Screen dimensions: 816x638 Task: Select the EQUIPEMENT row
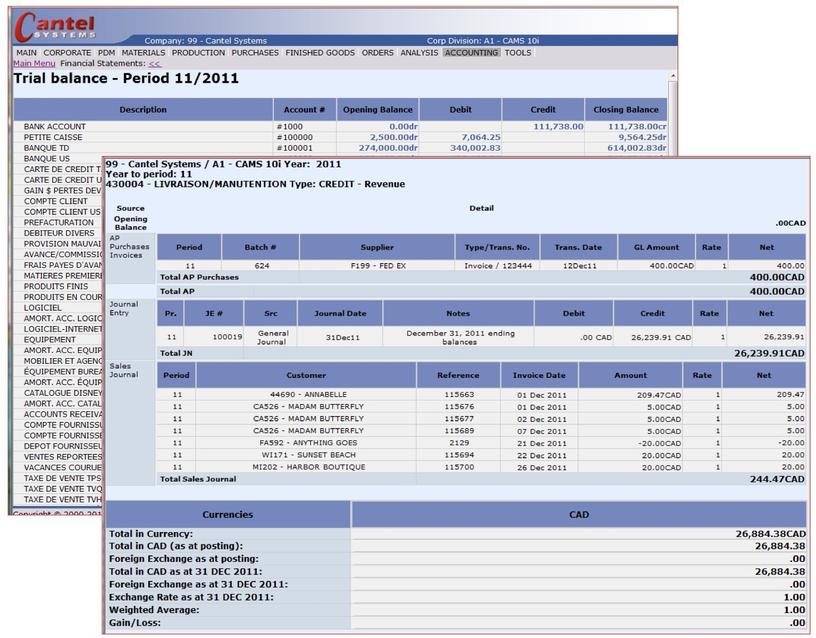(x=49, y=340)
